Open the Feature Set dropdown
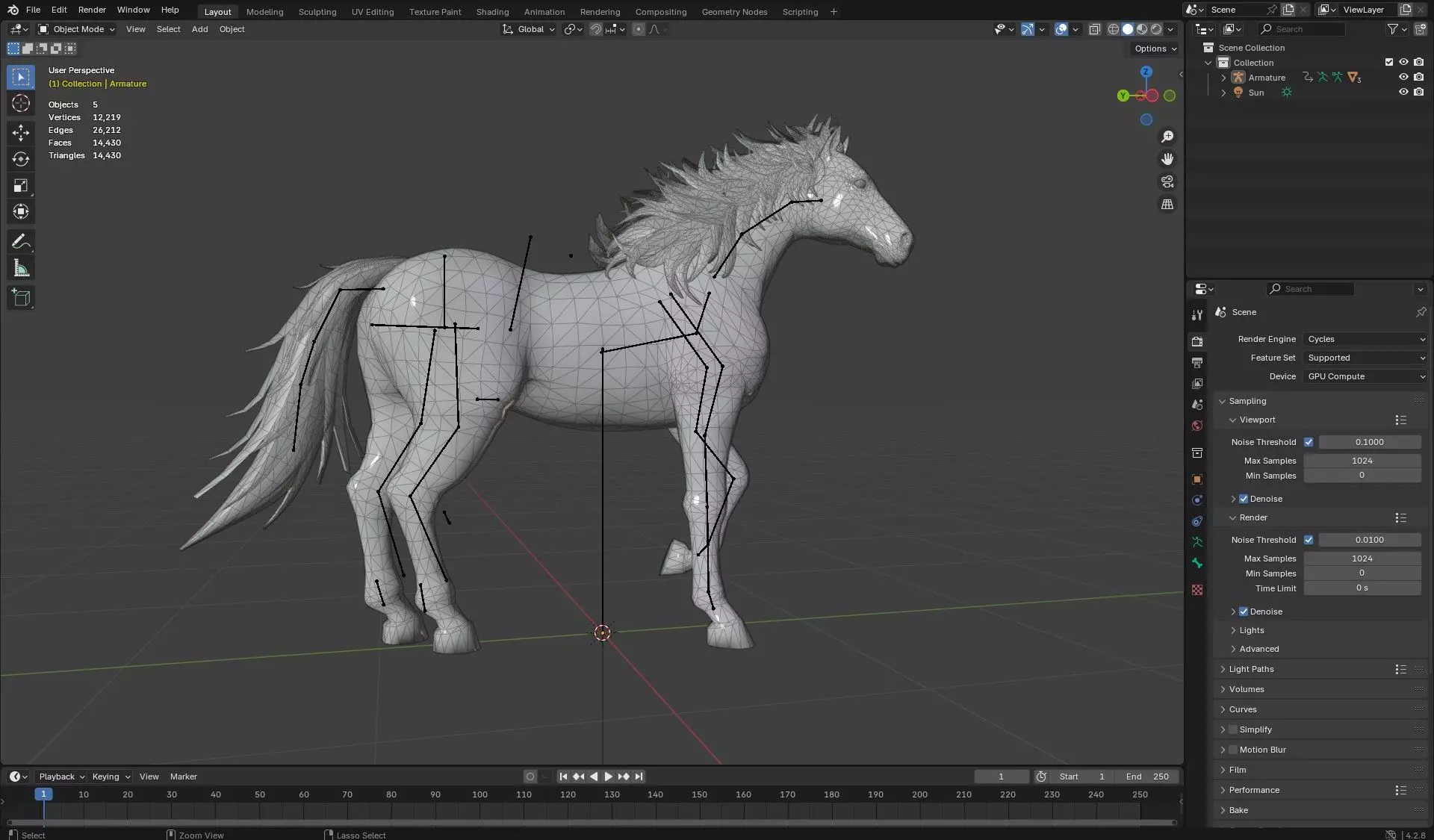Viewport: 1434px width, 840px height. coord(1365,358)
